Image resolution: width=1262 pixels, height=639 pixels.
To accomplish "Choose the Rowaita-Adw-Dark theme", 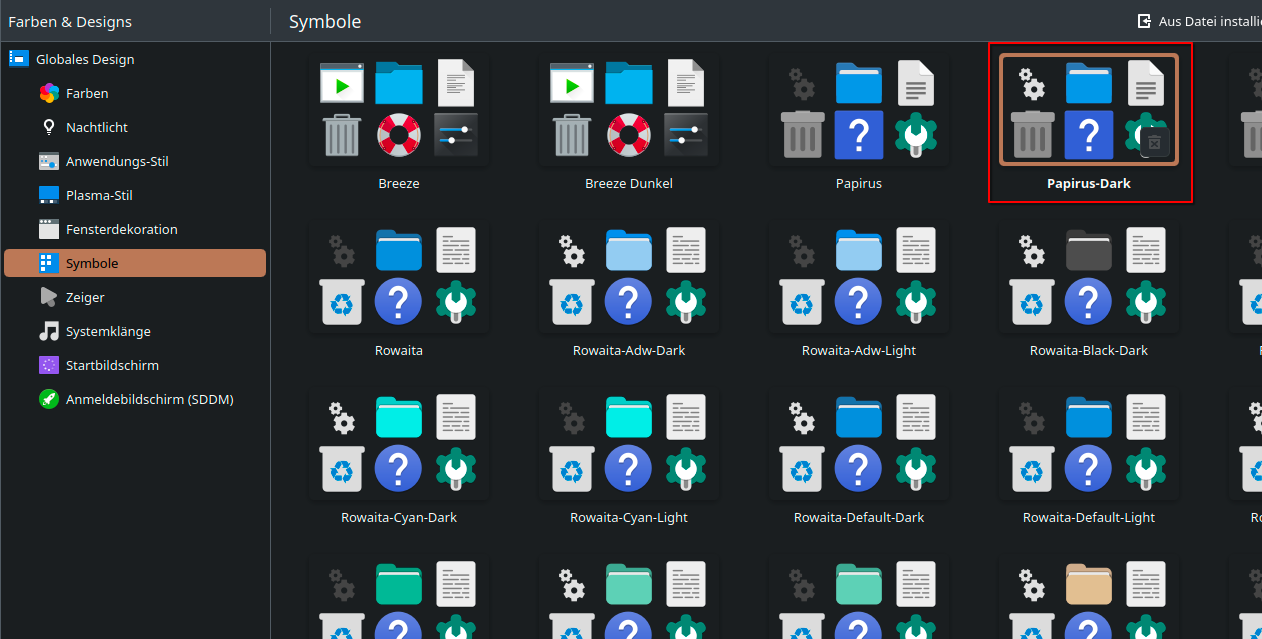I will pos(629,276).
